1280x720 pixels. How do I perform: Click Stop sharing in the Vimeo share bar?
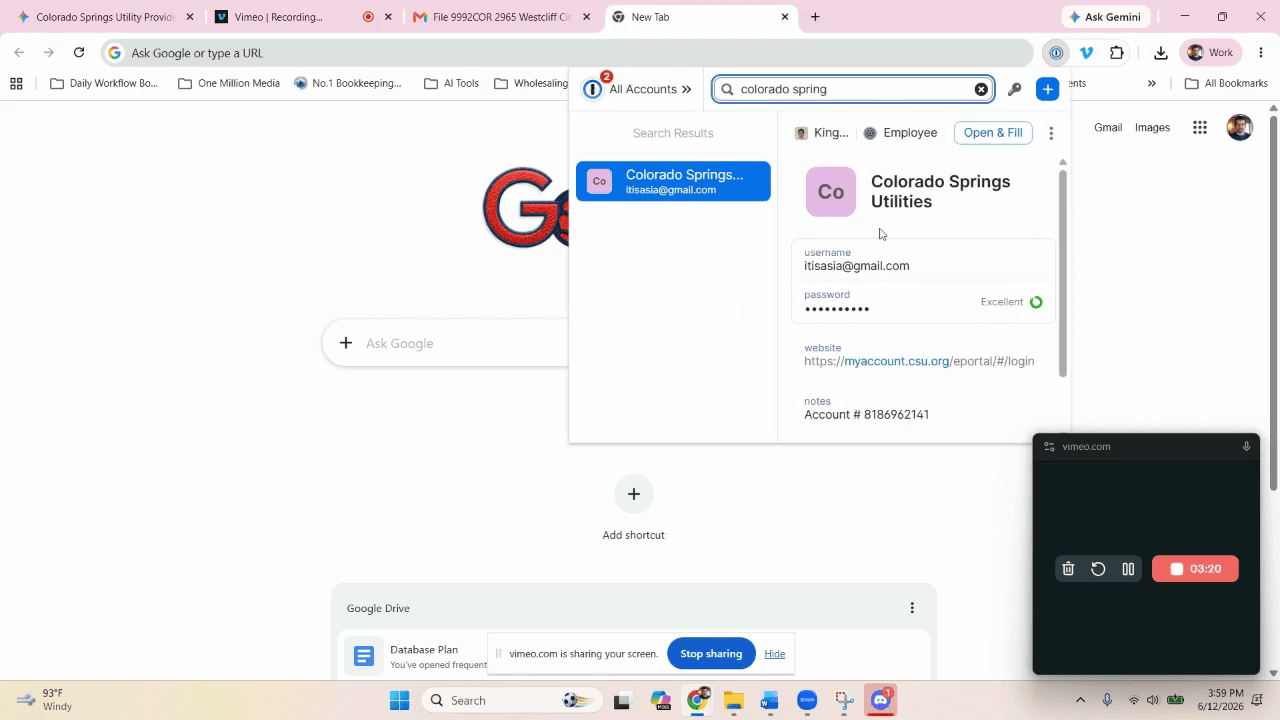(711, 654)
